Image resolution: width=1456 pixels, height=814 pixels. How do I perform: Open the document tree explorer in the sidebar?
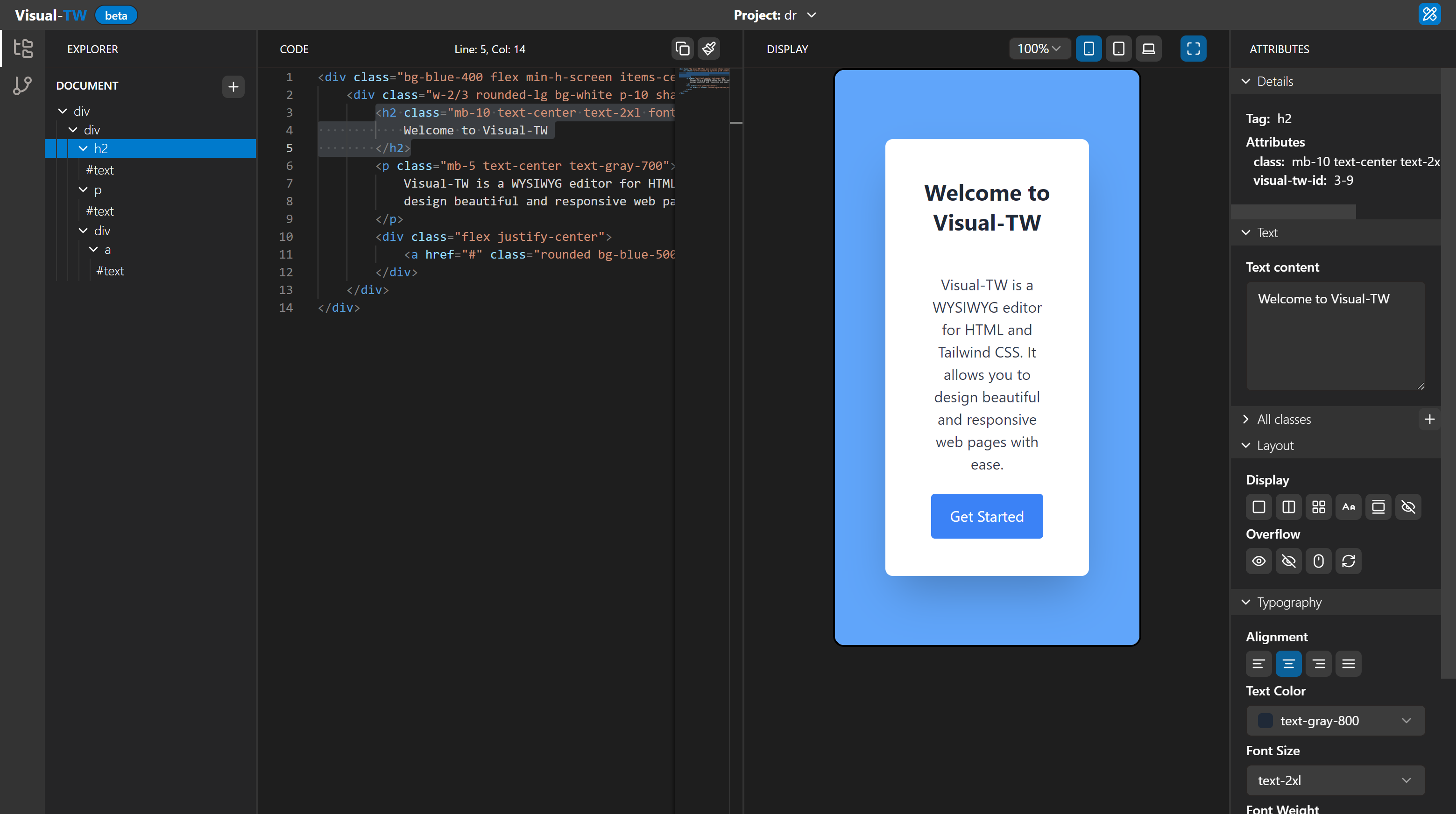(x=22, y=49)
